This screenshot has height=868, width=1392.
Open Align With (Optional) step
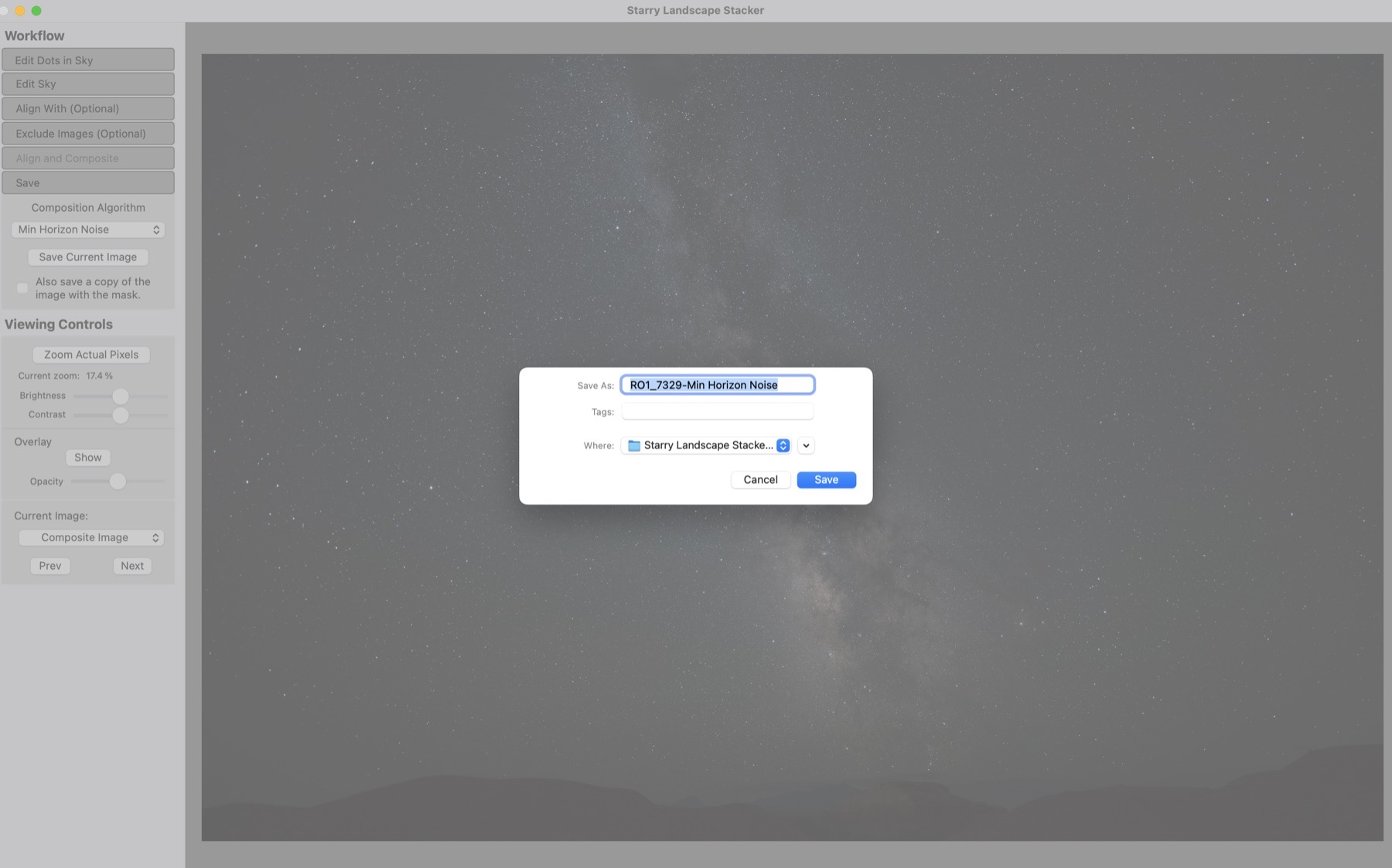[x=88, y=109]
